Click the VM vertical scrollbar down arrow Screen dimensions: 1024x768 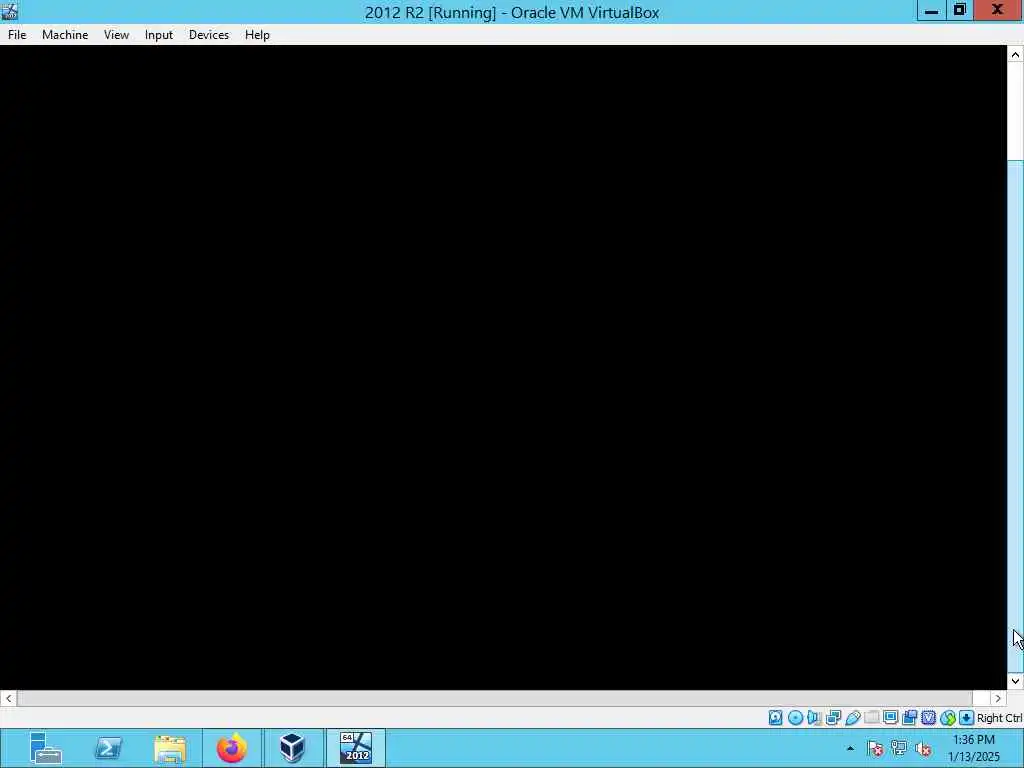[x=1015, y=681]
